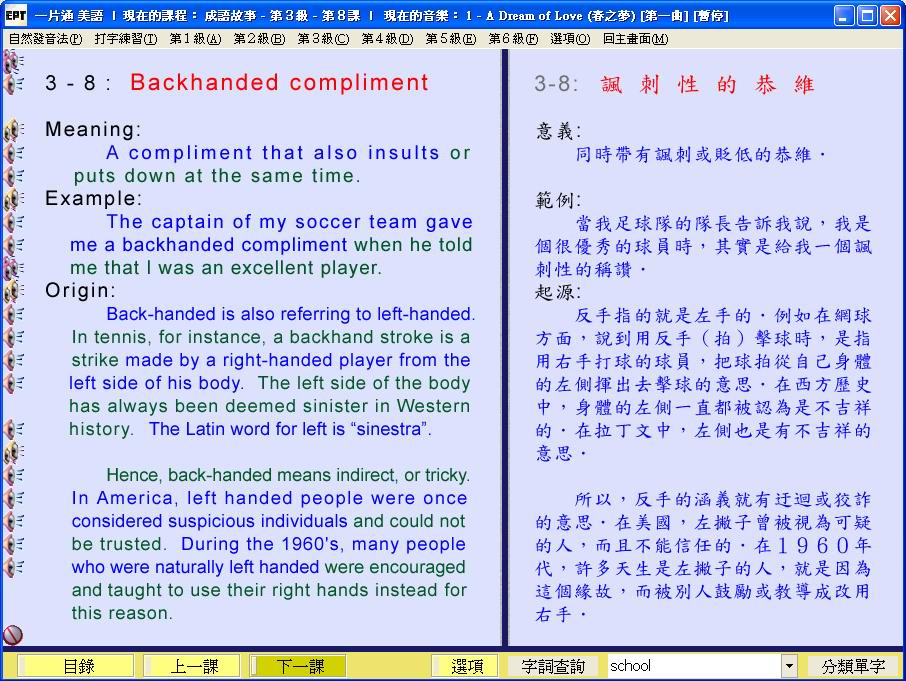Click speaker icon beside 'Meaning:' heading
906x681 pixels.
click(x=13, y=130)
